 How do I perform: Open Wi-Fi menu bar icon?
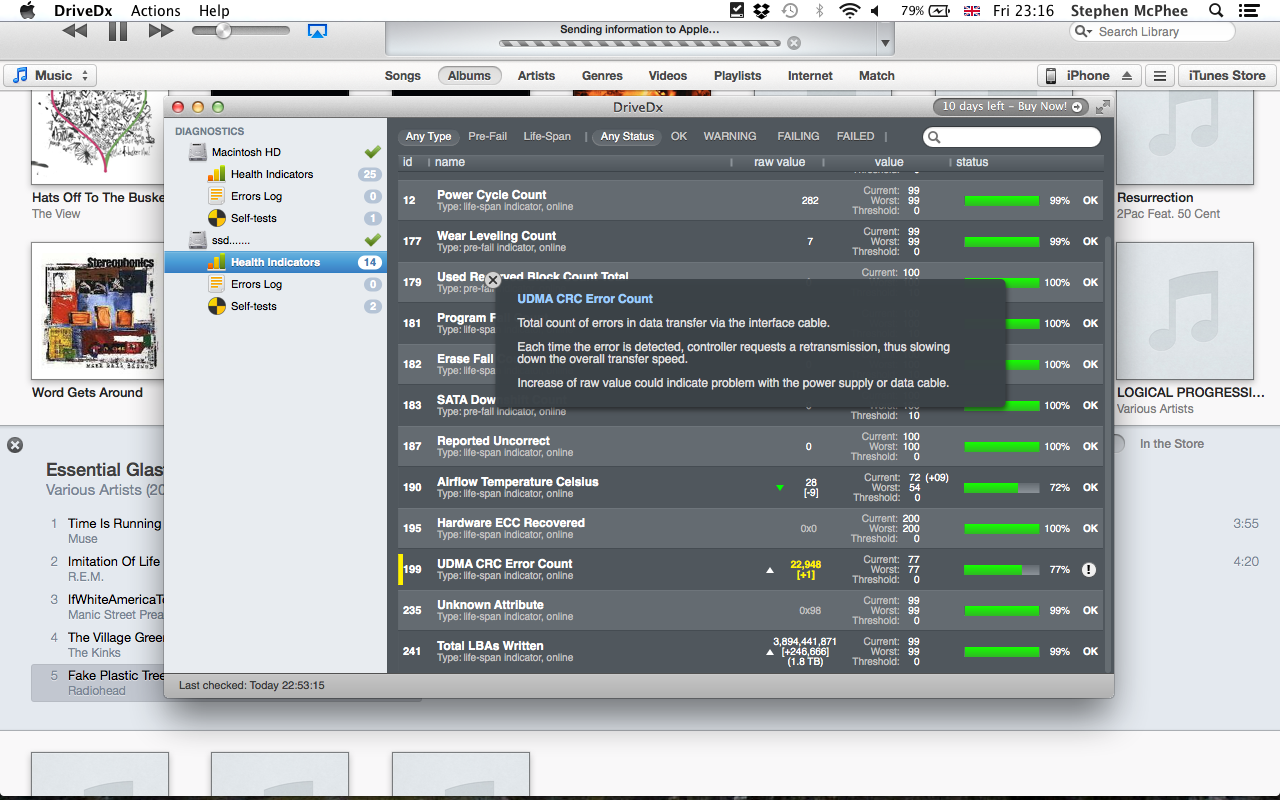[x=850, y=10]
